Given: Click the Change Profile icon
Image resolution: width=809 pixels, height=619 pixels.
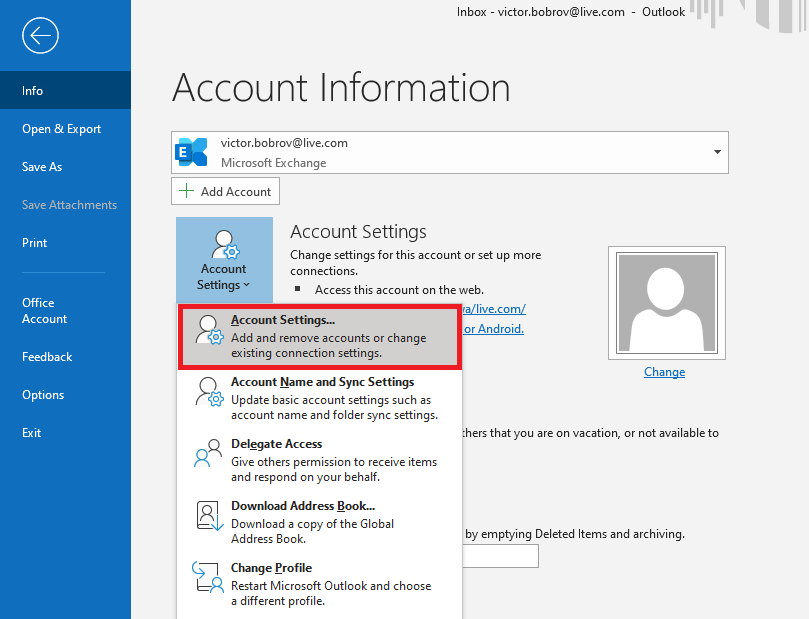Looking at the screenshot, I should pos(207,578).
